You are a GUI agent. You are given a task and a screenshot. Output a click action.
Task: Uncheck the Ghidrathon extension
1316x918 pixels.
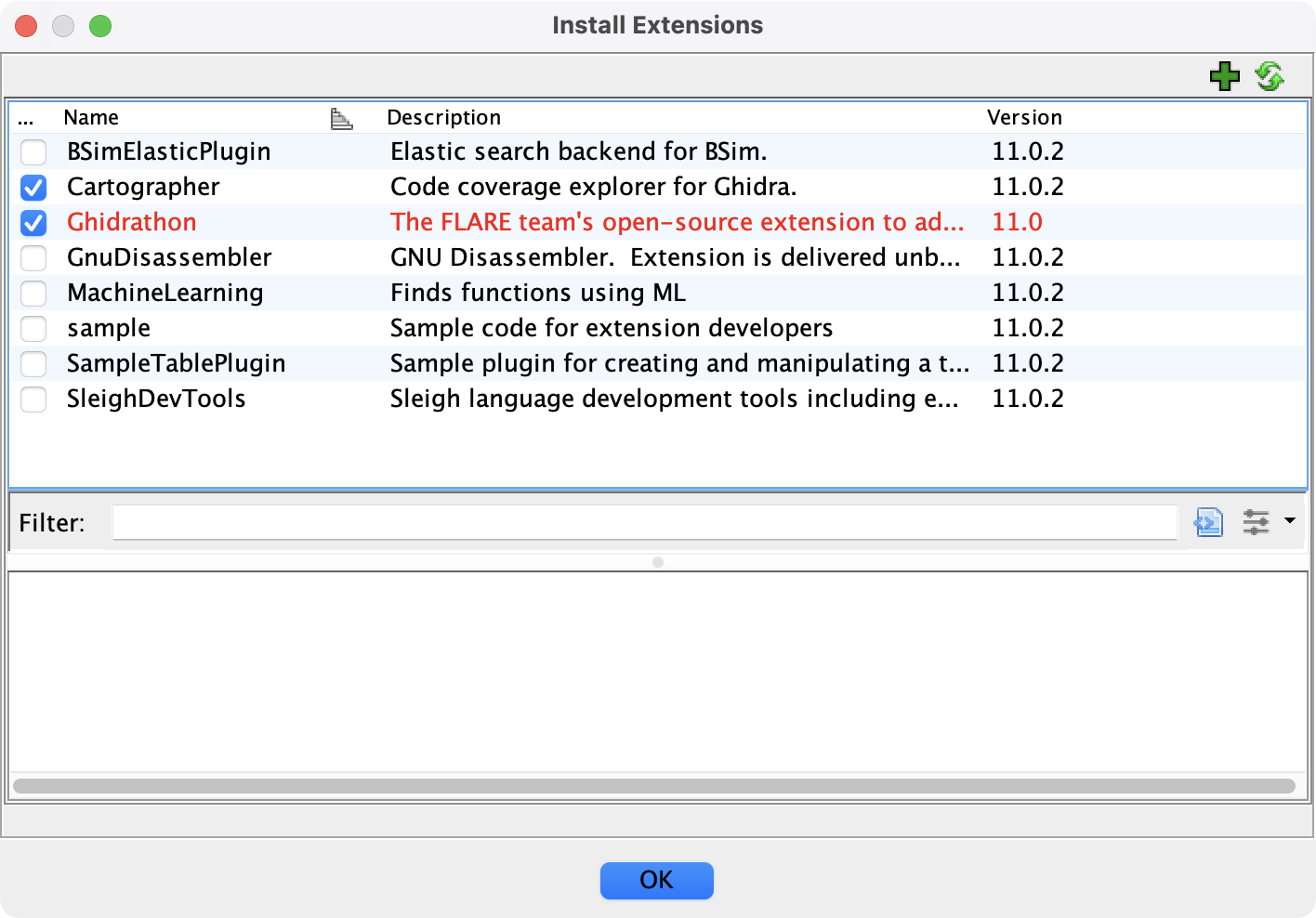[x=33, y=223]
